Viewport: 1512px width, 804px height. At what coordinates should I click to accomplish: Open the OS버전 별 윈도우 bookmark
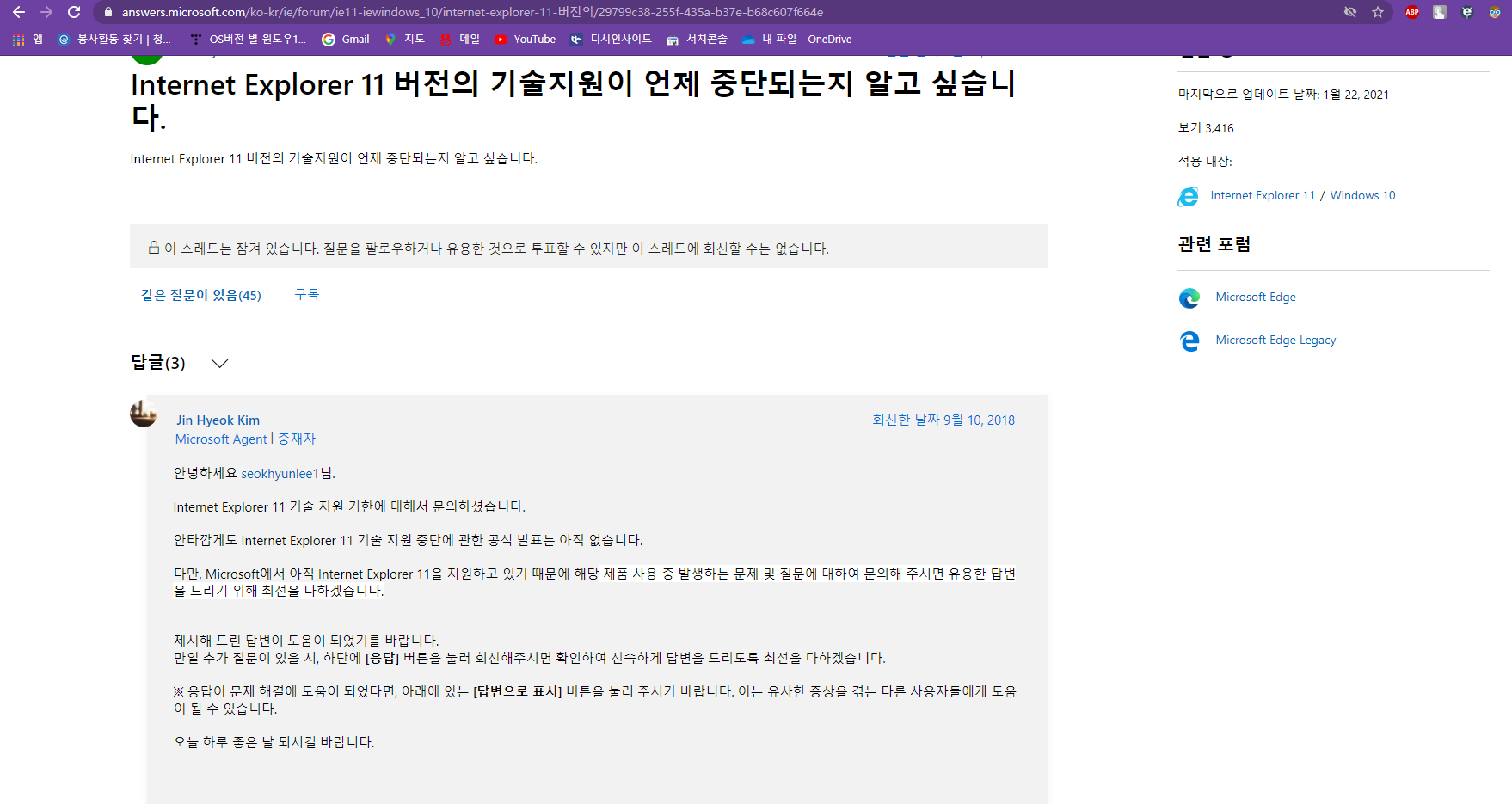[x=248, y=40]
